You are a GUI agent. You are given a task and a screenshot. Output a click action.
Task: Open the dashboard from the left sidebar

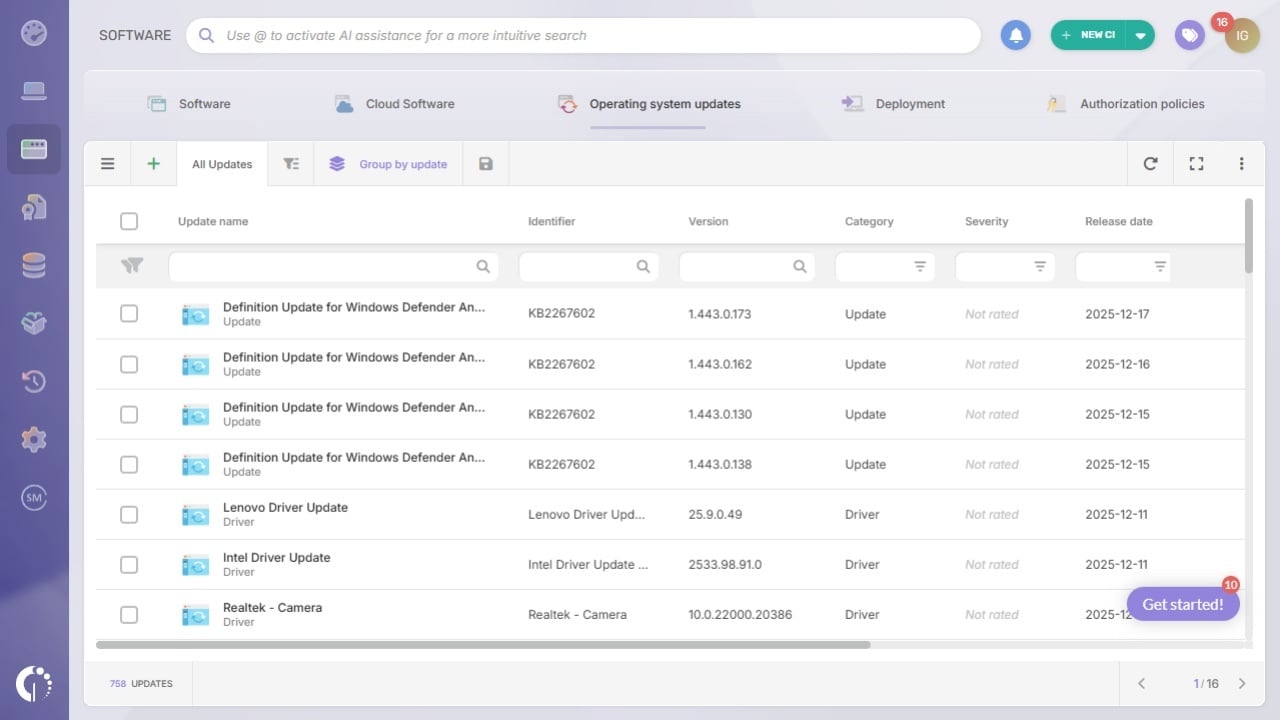(34, 32)
